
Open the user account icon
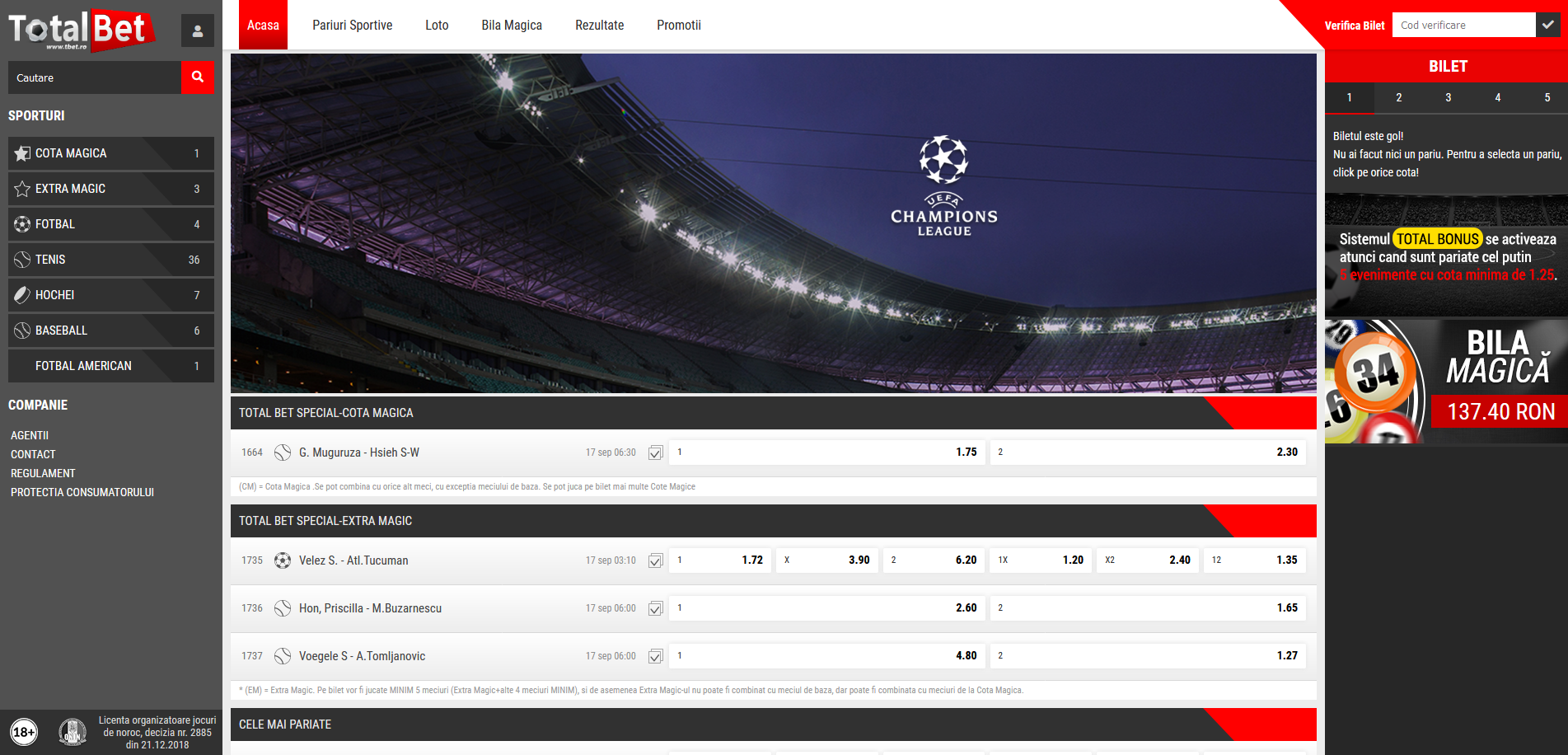[x=198, y=30]
